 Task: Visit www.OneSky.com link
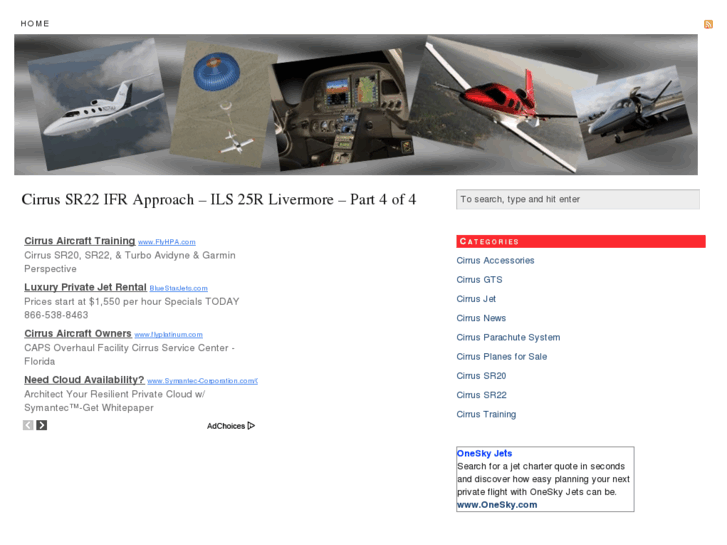[497, 505]
